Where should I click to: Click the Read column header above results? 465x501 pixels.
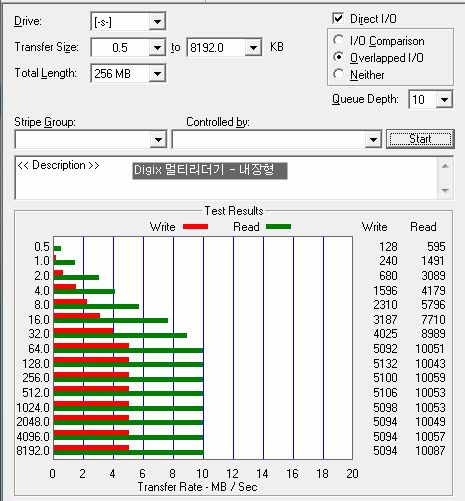(423, 227)
